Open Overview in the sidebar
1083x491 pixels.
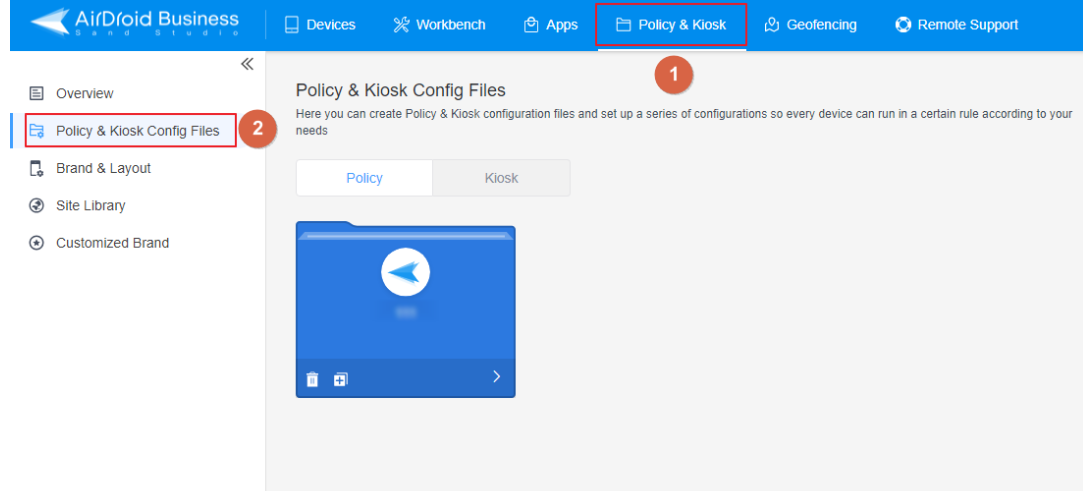[x=72, y=93]
